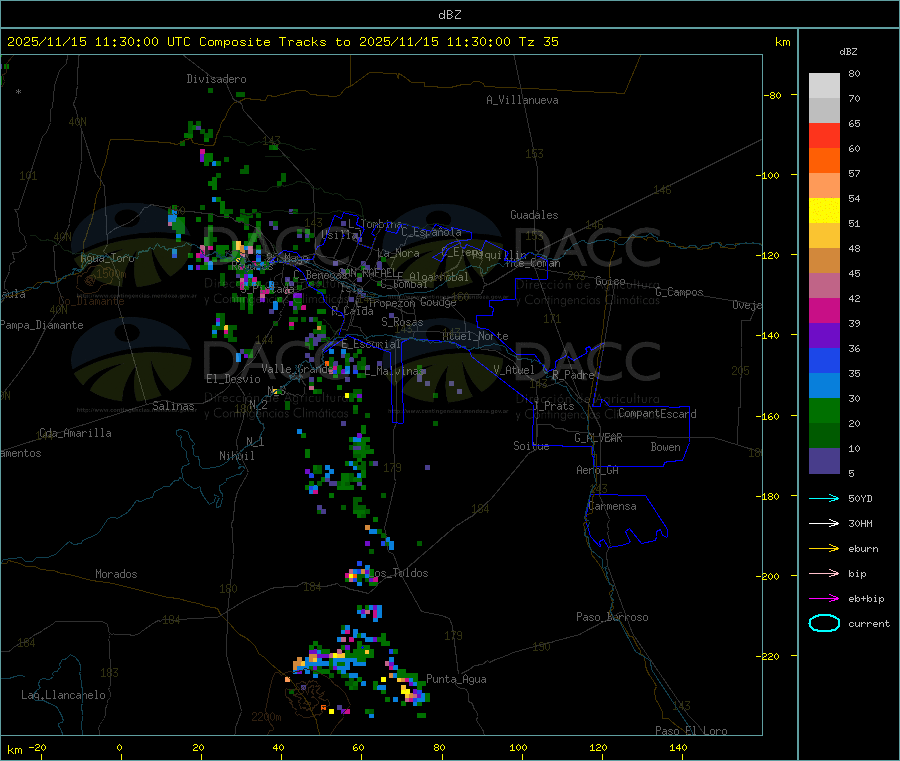Screen dimensions: 900x761
Task: Click the yellow eburn arrow legend icon
Action: pyautogui.click(x=824, y=548)
